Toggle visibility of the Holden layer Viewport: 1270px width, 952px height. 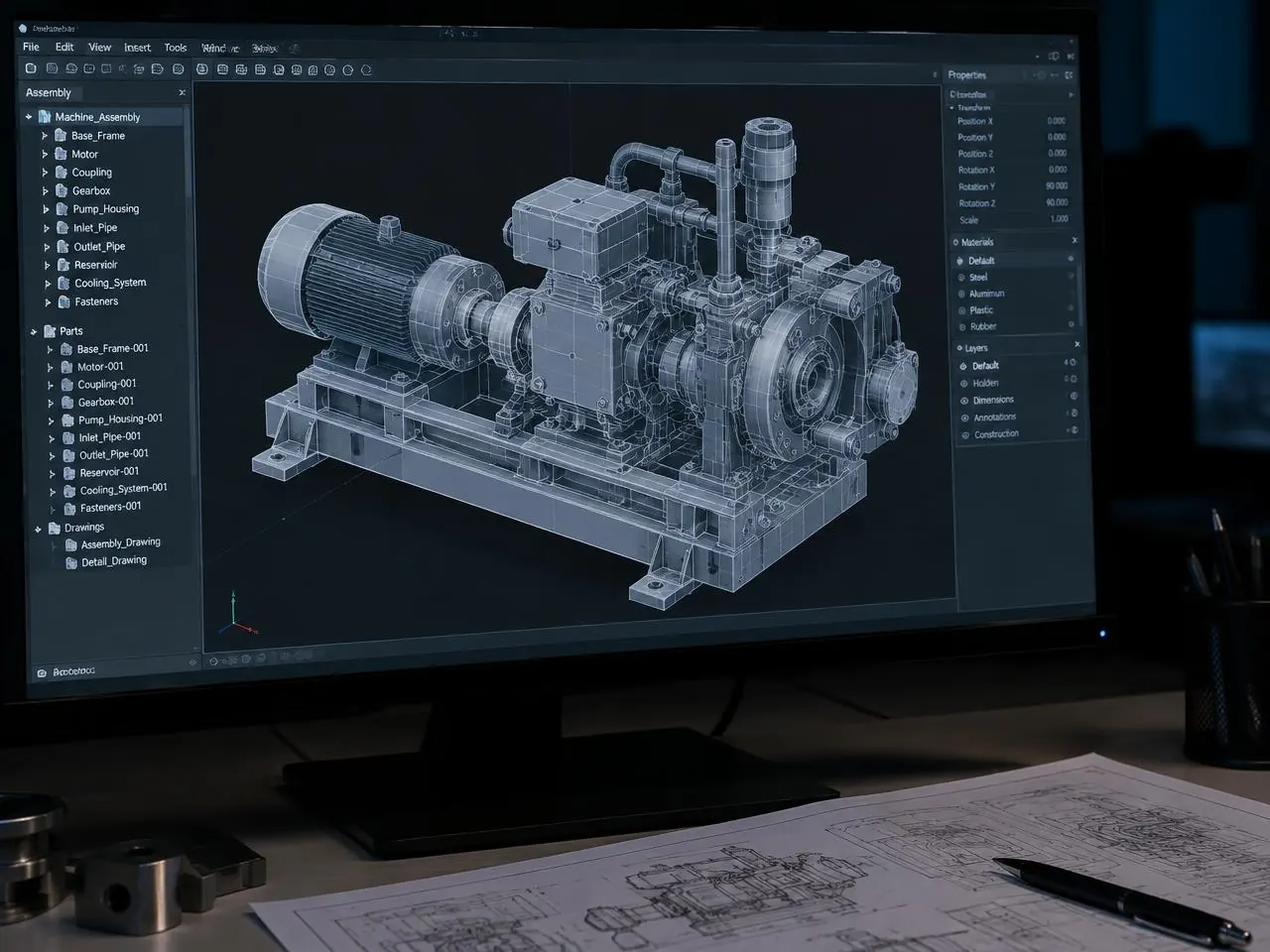963,383
